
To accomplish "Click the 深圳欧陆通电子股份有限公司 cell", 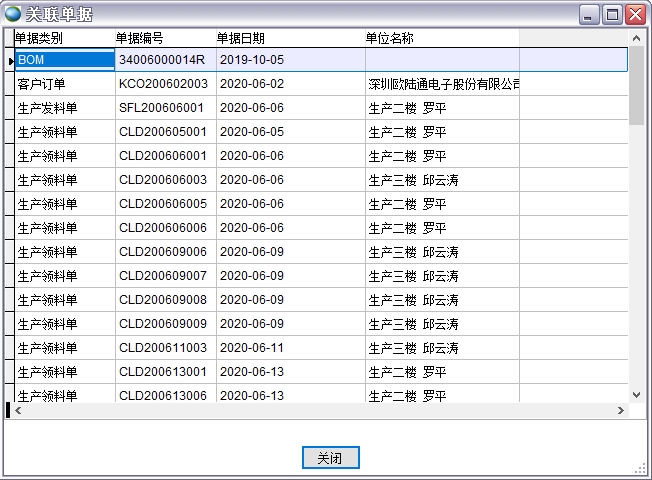I will (443, 84).
